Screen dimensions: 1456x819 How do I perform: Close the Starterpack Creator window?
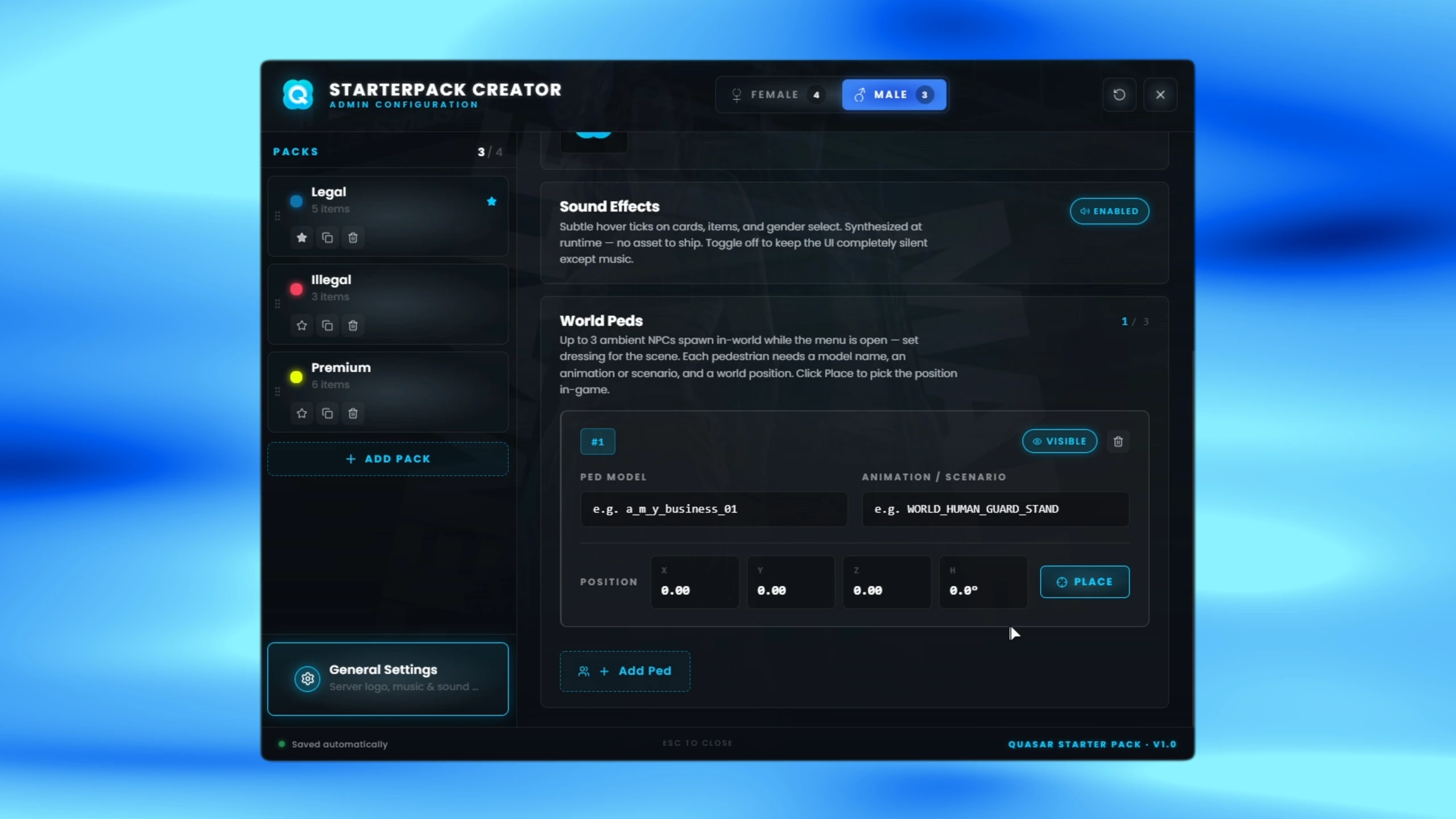coord(1160,94)
